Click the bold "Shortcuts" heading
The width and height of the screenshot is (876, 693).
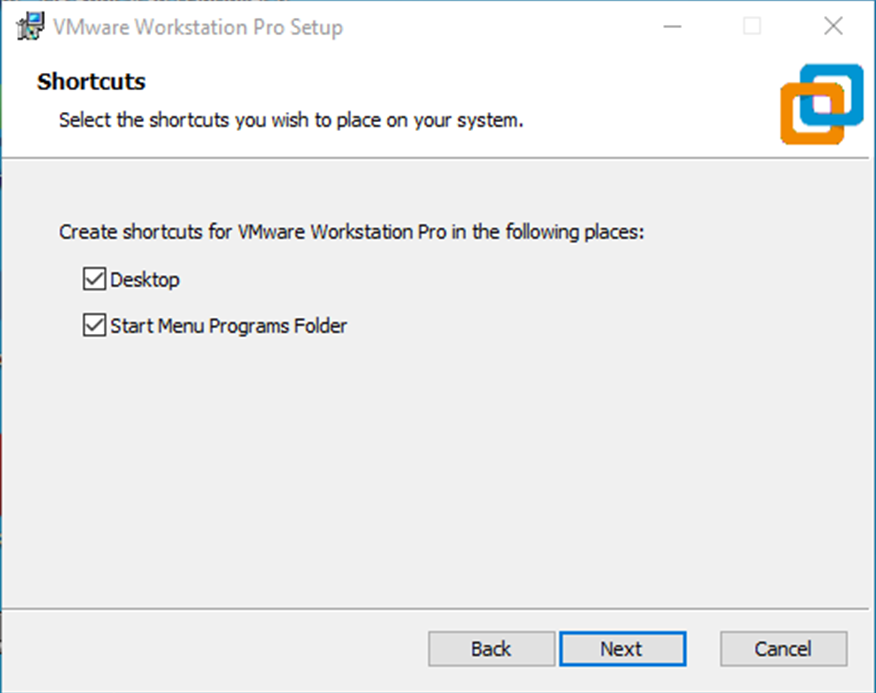pyautogui.click(x=91, y=82)
